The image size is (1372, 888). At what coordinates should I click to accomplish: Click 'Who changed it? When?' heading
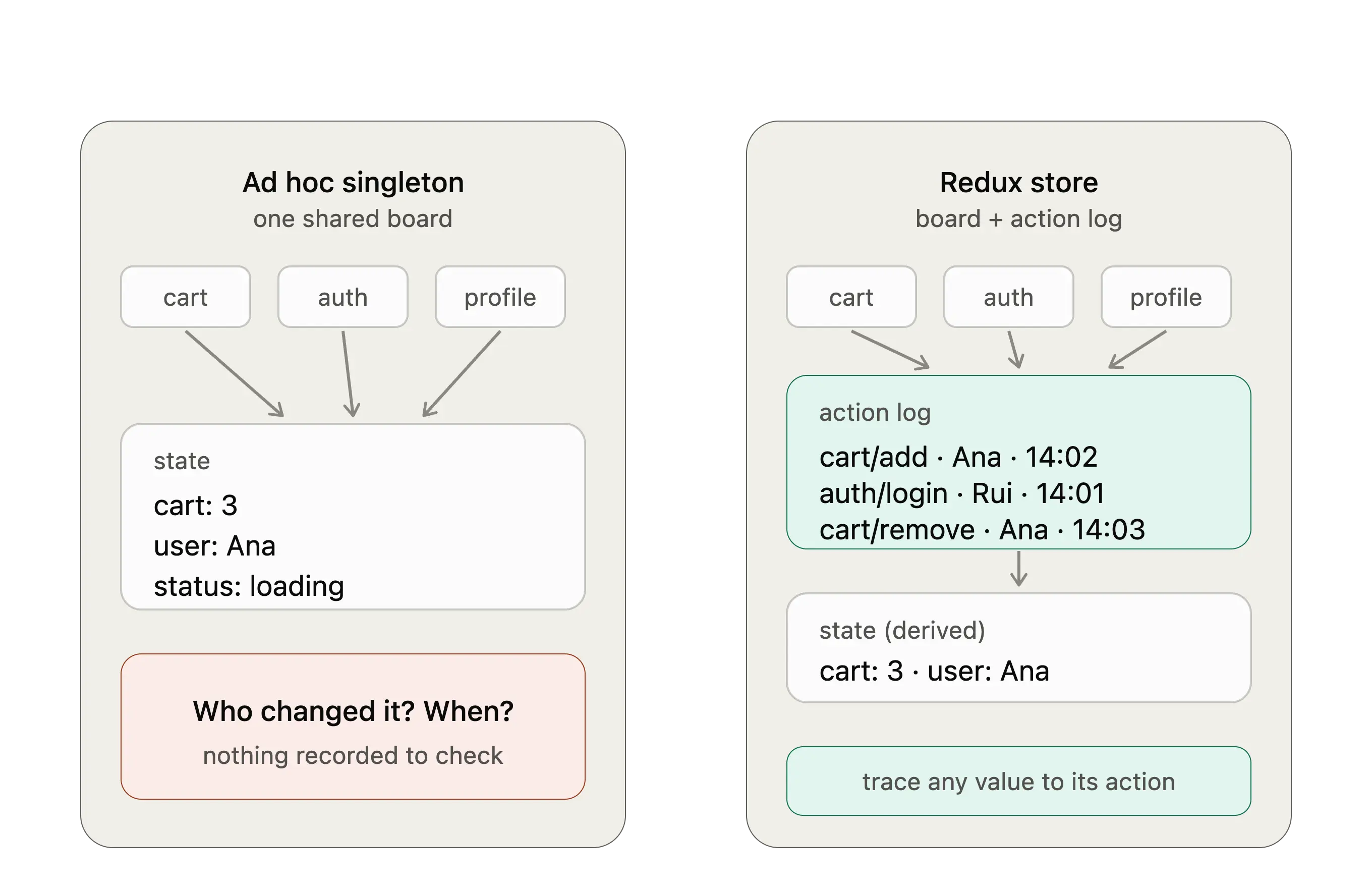[354, 711]
